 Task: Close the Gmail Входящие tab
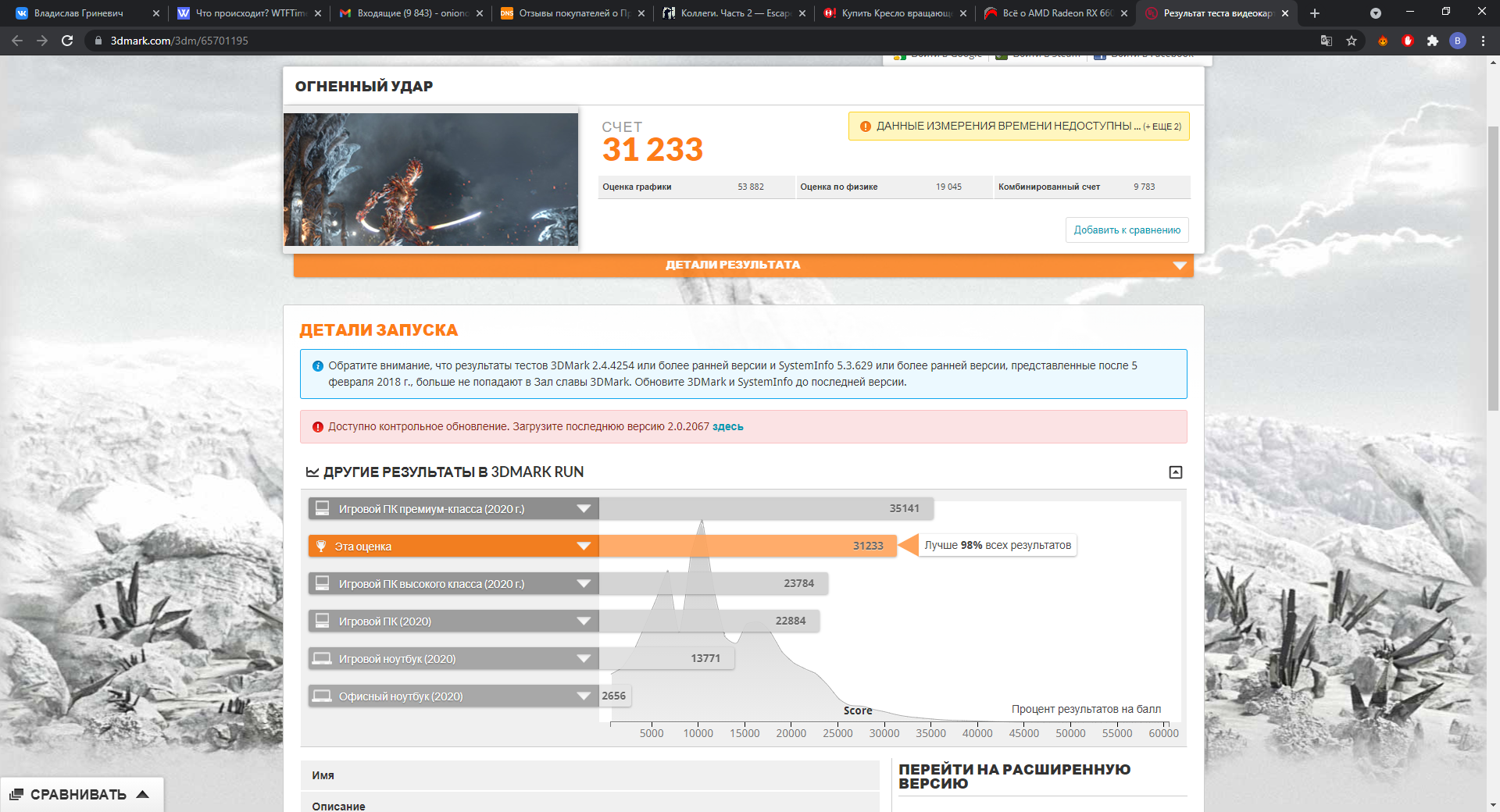click(x=480, y=13)
